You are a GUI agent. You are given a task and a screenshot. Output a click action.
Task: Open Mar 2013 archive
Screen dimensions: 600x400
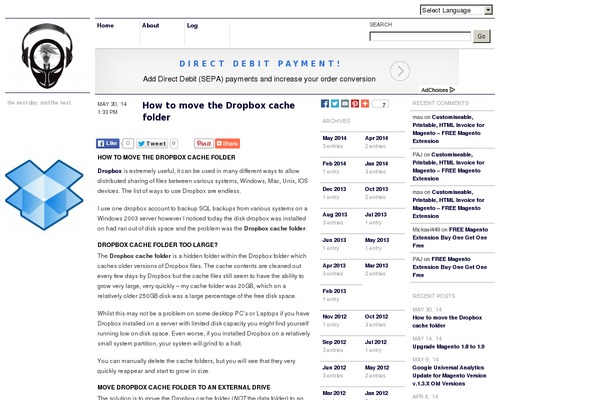(376, 265)
